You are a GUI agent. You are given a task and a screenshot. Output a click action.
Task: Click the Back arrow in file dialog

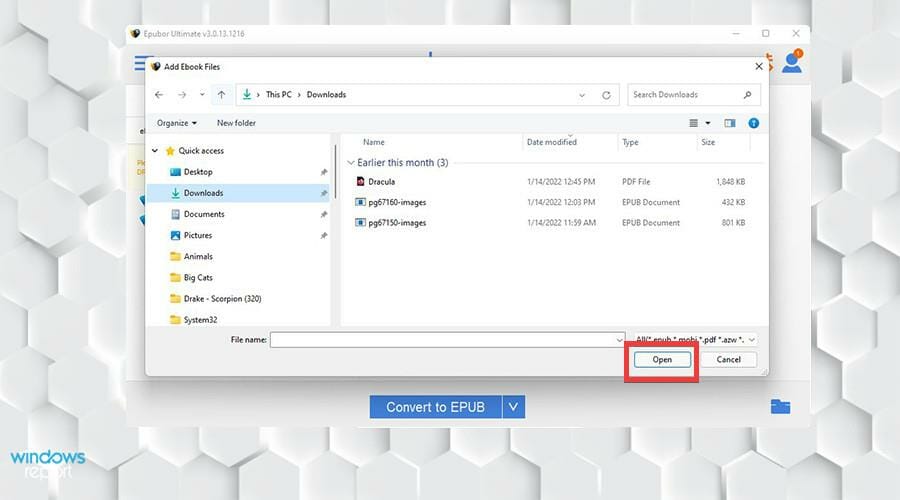(x=159, y=95)
